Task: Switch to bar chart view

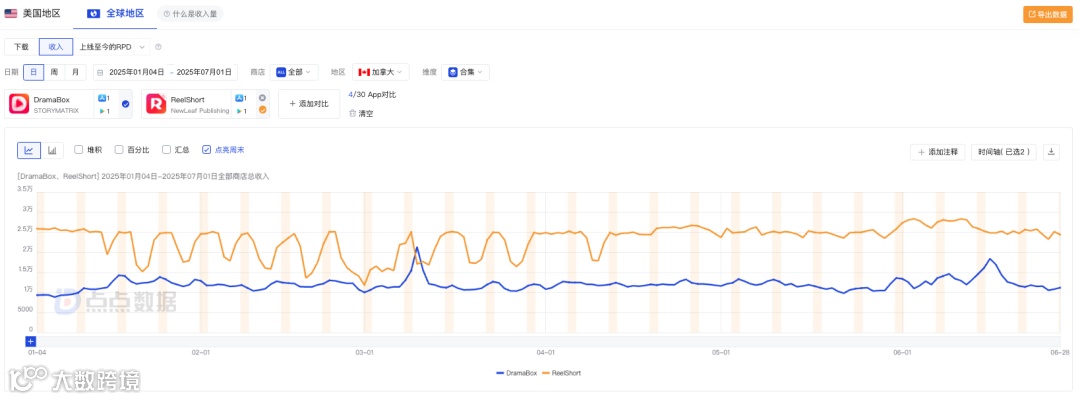Action: (x=52, y=150)
